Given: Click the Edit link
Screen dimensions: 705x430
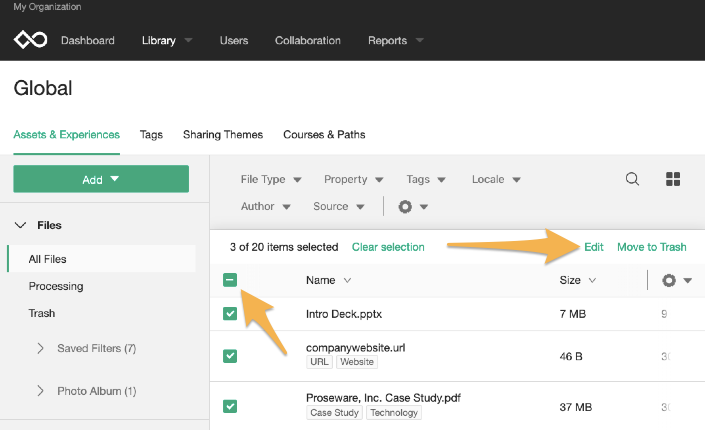Looking at the screenshot, I should 593,247.
